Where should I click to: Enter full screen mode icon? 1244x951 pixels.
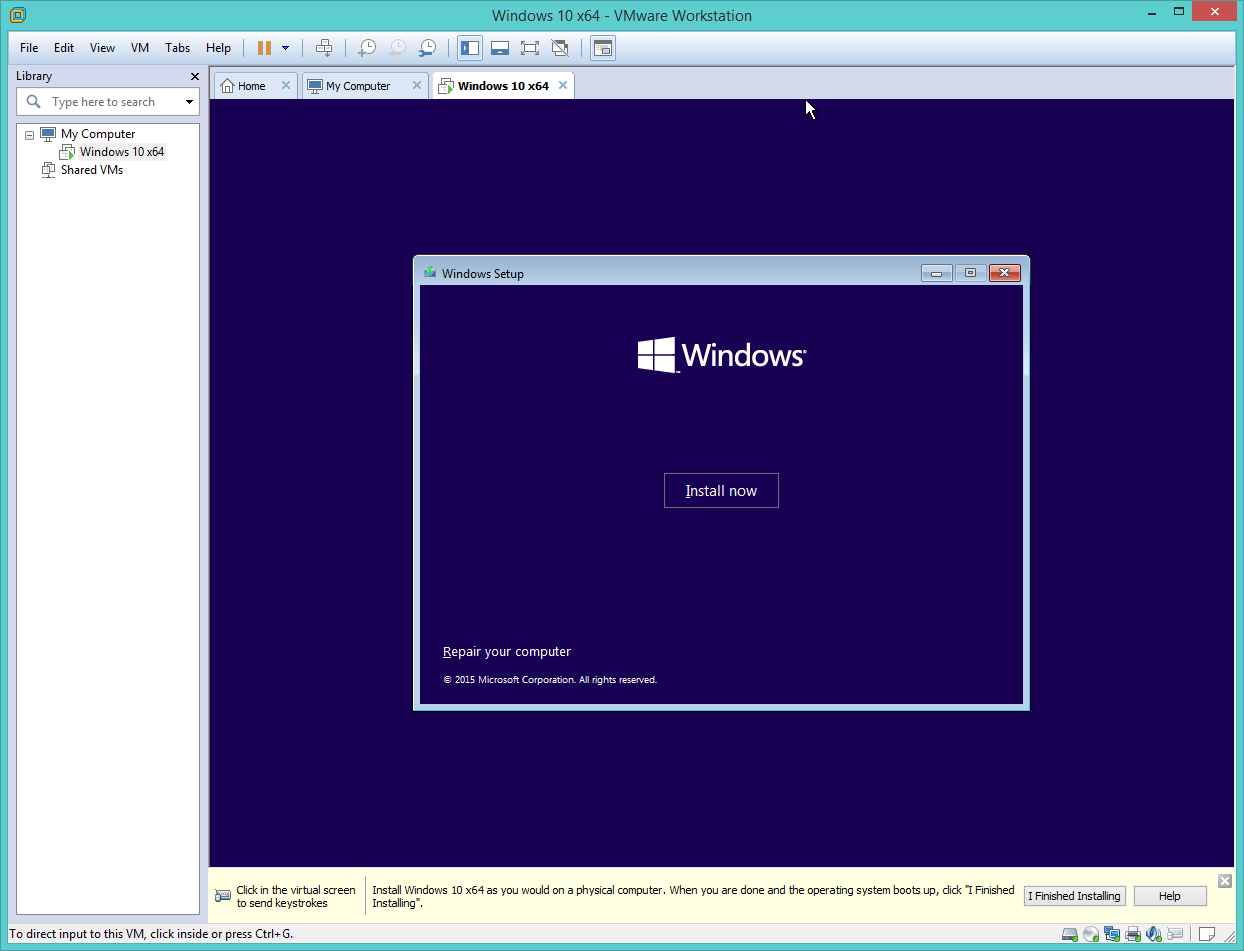click(x=530, y=48)
